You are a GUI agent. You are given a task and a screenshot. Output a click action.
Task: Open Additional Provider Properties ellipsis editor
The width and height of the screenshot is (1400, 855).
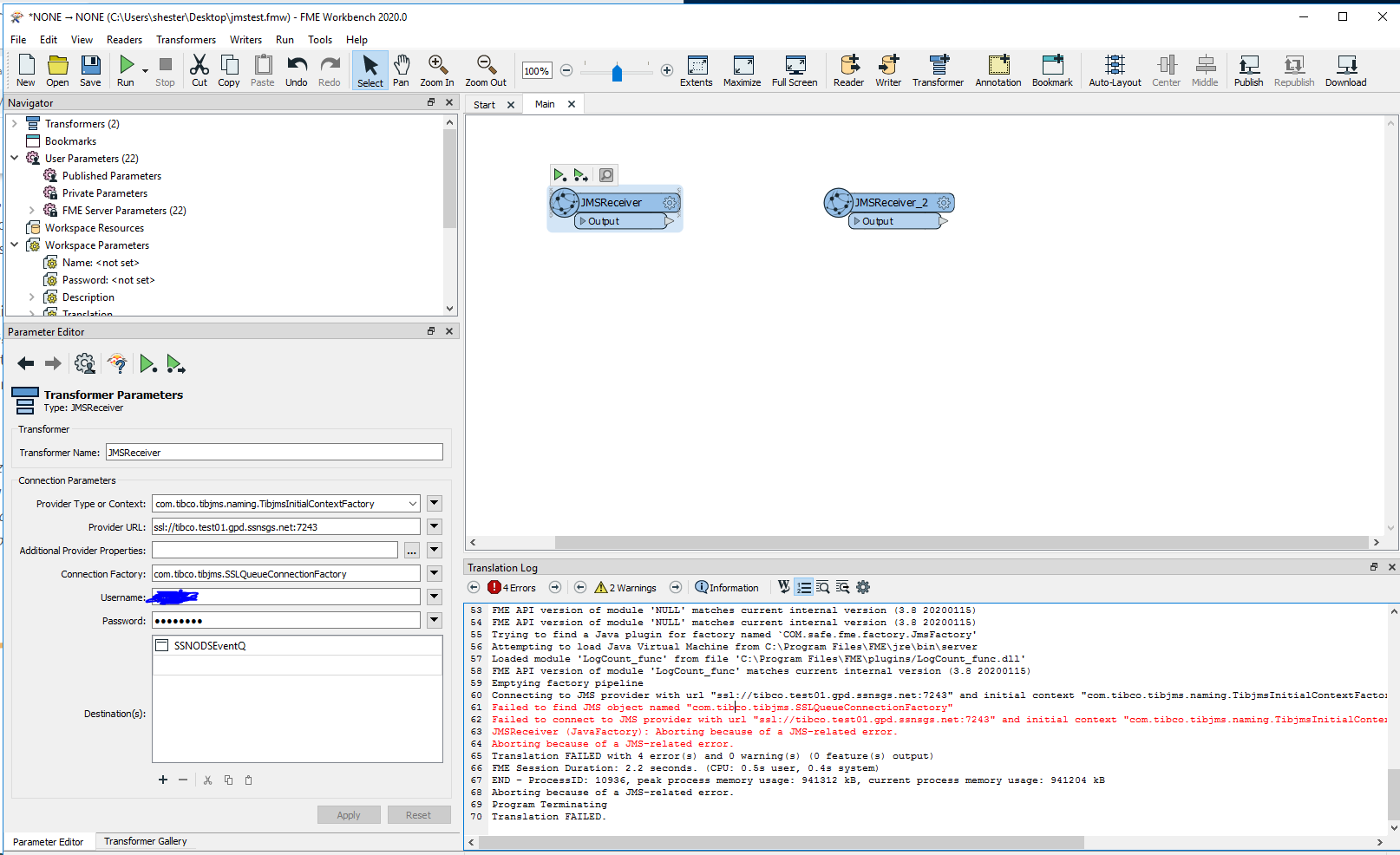pos(411,551)
